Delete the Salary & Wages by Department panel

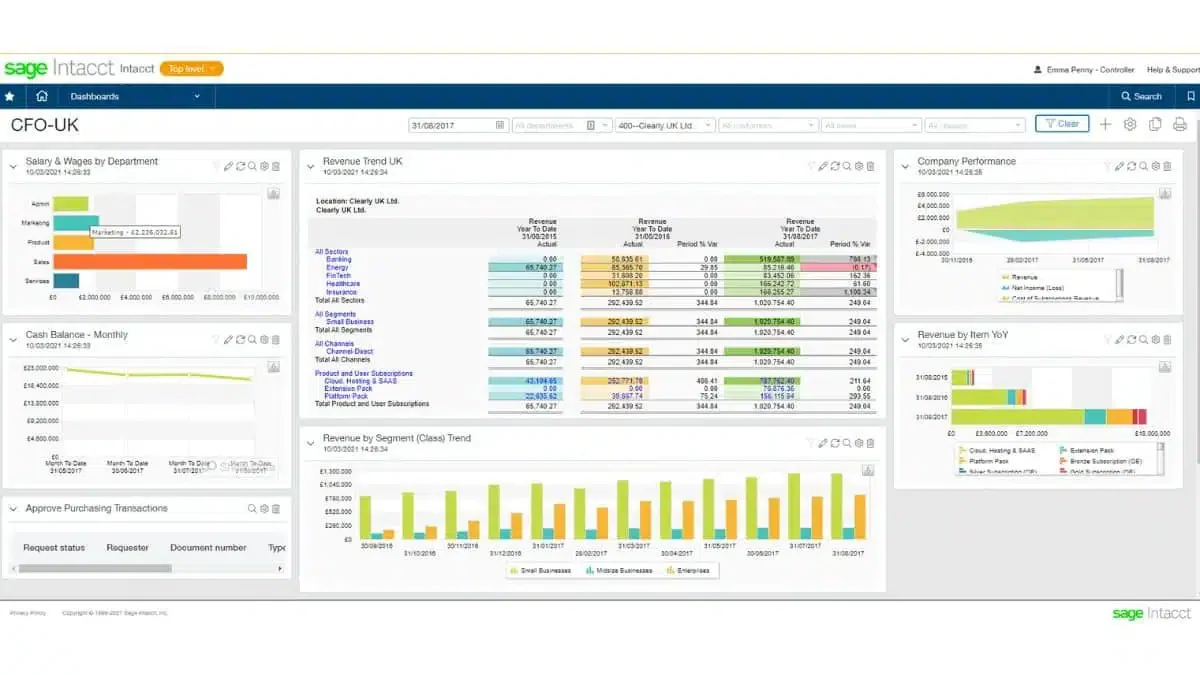pos(276,166)
